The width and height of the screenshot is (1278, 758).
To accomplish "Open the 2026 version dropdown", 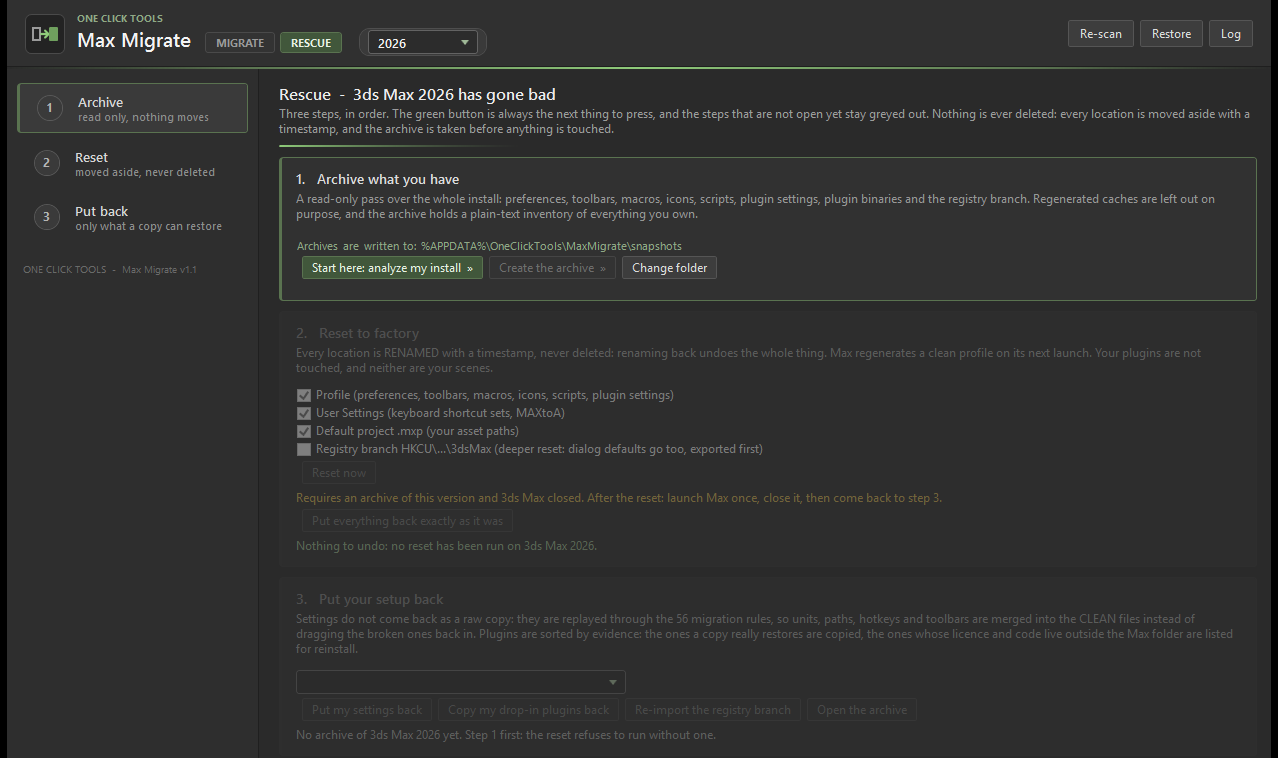I will 423,43.
